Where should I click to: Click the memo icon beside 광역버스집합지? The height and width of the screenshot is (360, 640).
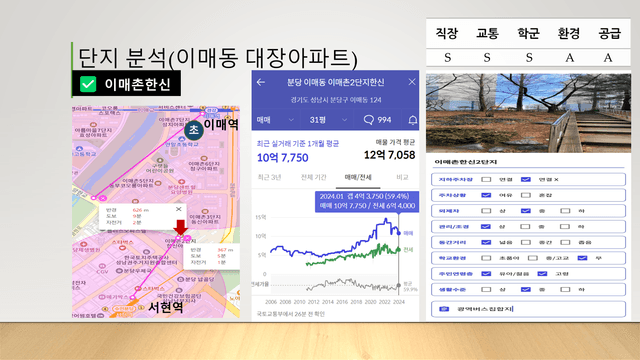click(444, 309)
